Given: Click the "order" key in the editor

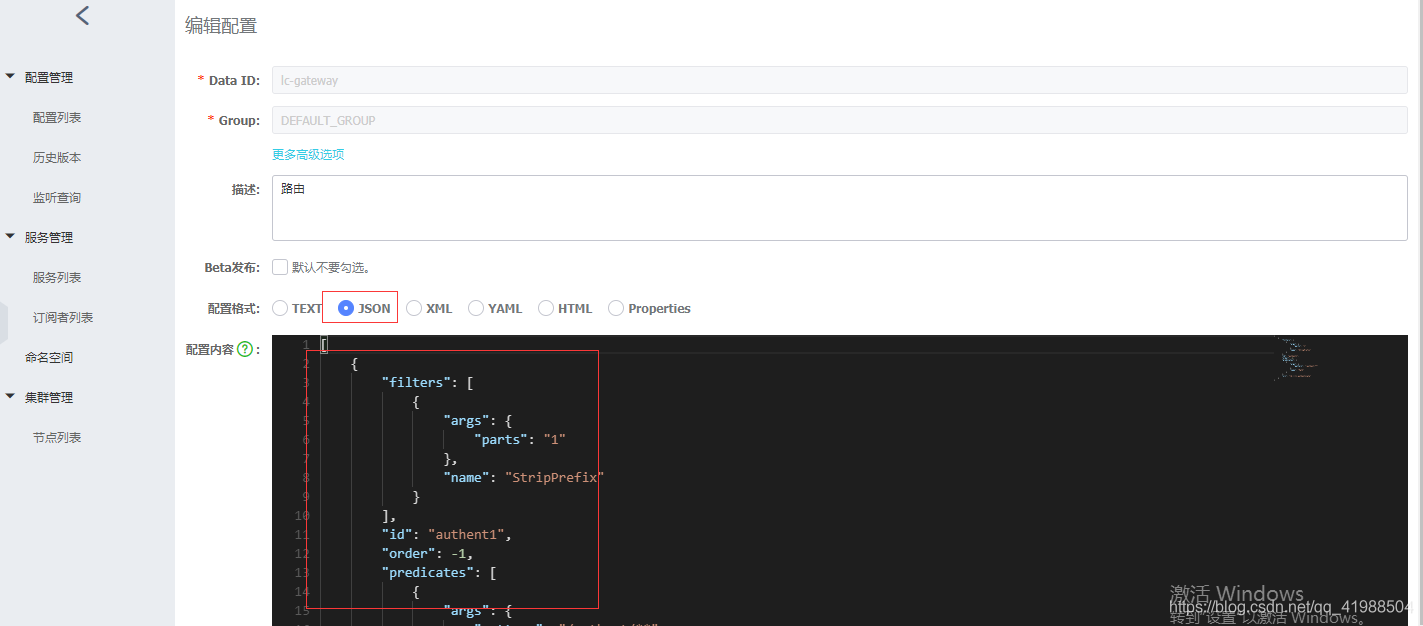Looking at the screenshot, I should coord(409,553).
